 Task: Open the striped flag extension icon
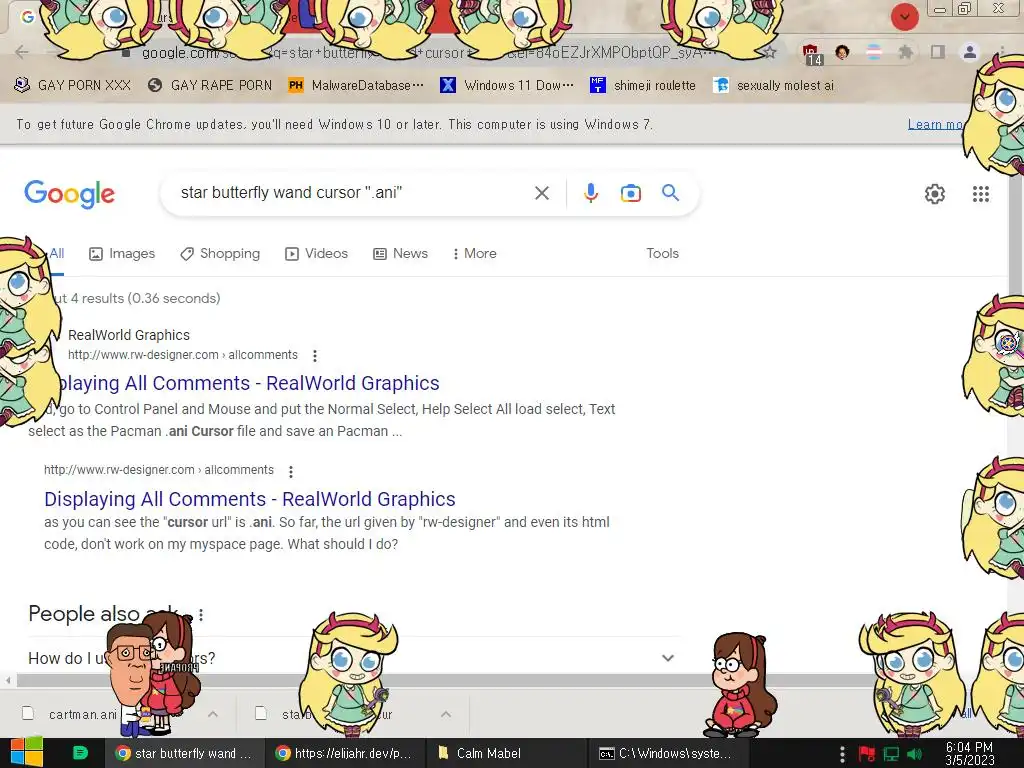pos(874,52)
